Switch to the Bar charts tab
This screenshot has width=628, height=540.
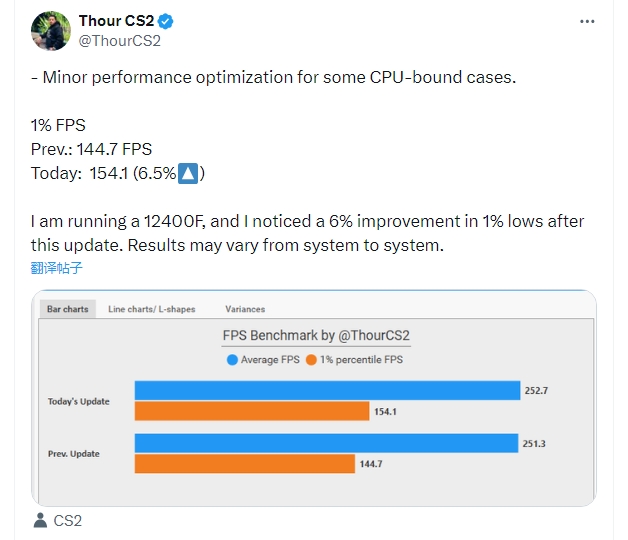(x=68, y=309)
